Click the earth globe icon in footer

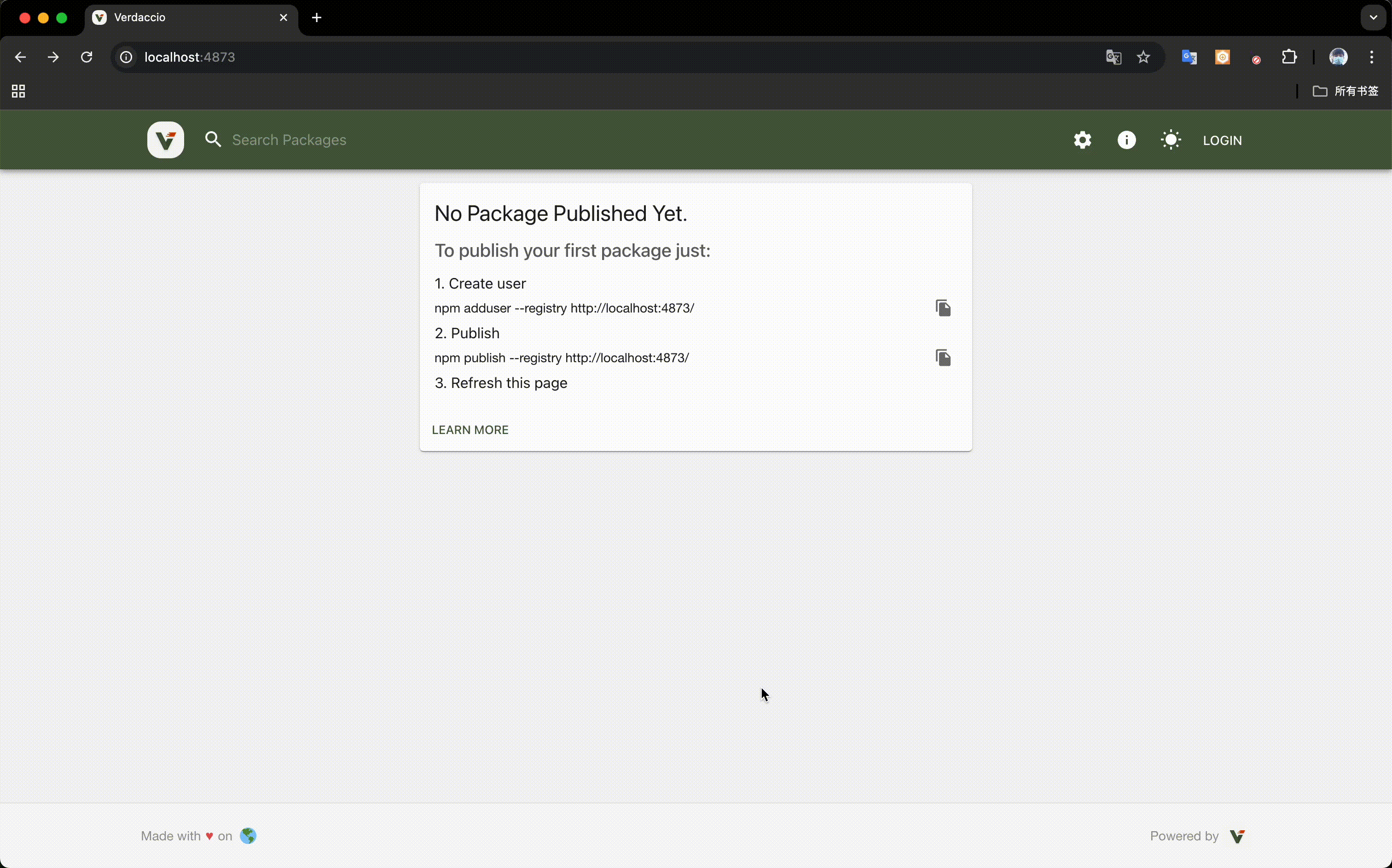(x=248, y=836)
